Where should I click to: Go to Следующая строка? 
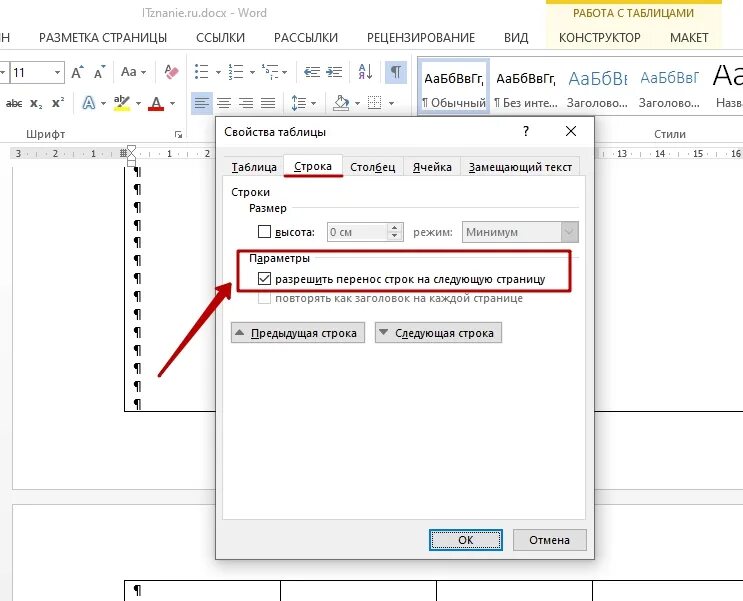[x=438, y=333]
